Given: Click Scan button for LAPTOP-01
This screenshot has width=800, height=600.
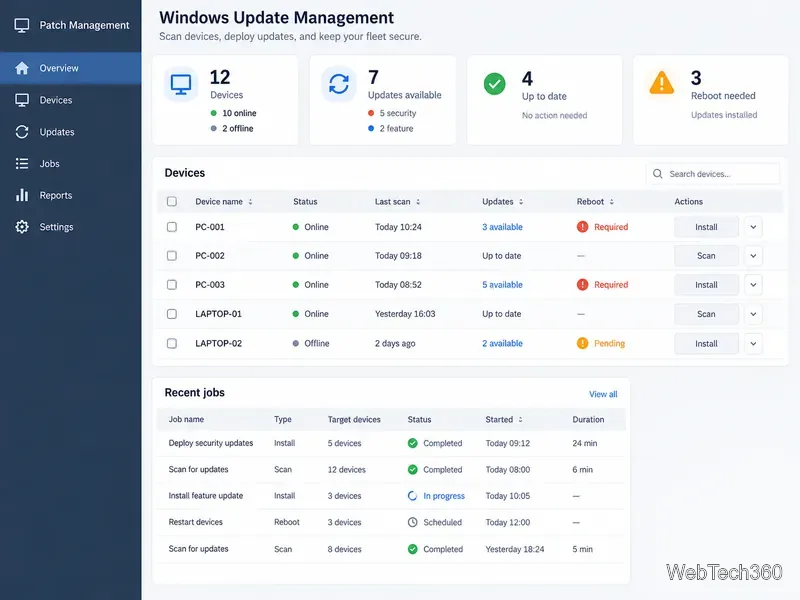Looking at the screenshot, I should (706, 314).
